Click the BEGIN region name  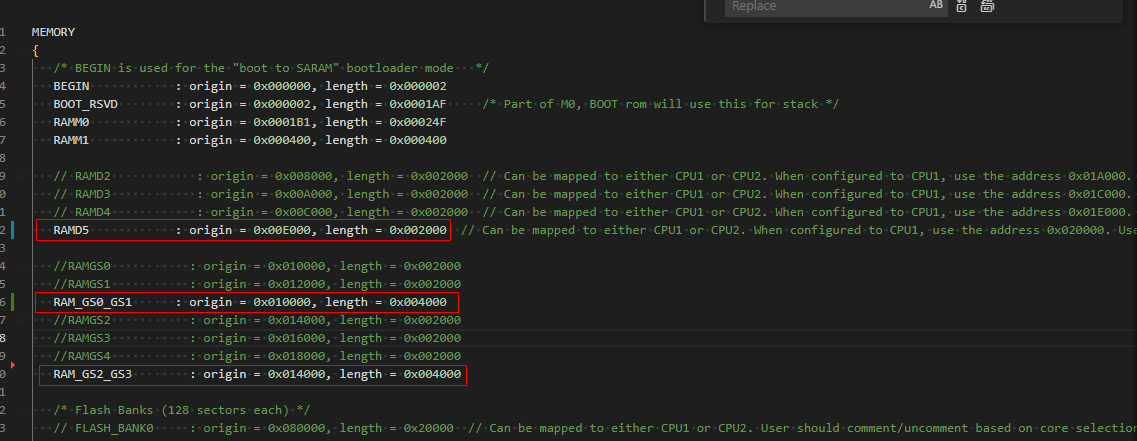pos(71,86)
